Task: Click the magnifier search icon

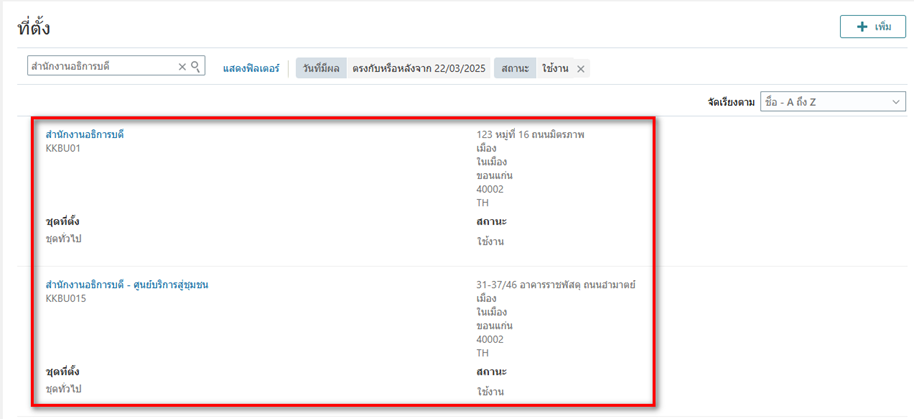Action: pyautogui.click(x=196, y=67)
